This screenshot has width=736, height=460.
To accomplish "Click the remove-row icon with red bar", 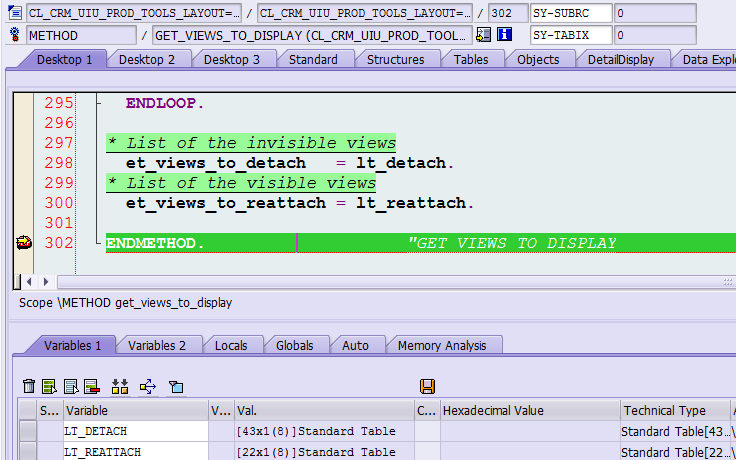I will [x=92, y=386].
